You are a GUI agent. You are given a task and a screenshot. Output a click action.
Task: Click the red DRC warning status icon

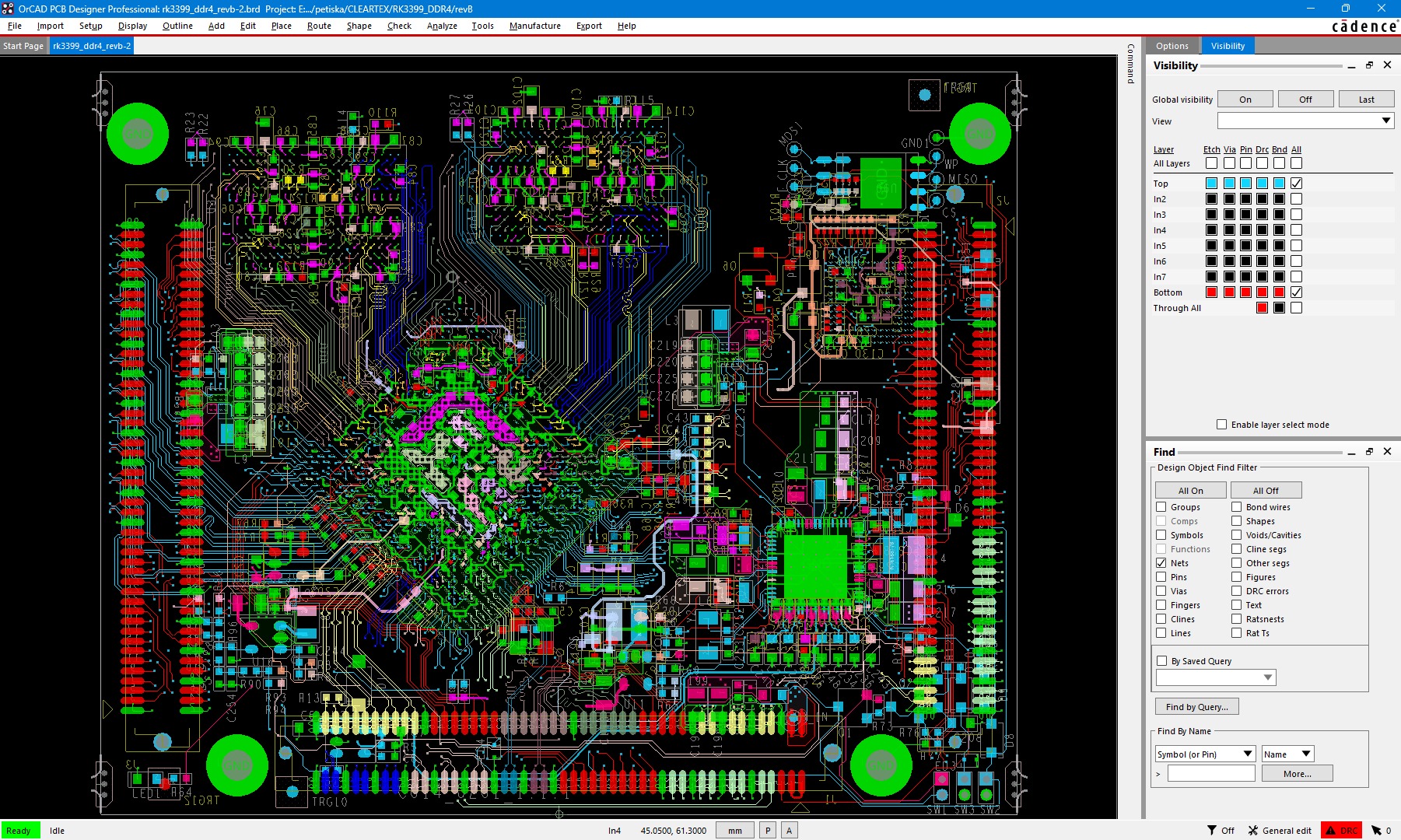click(x=1330, y=830)
